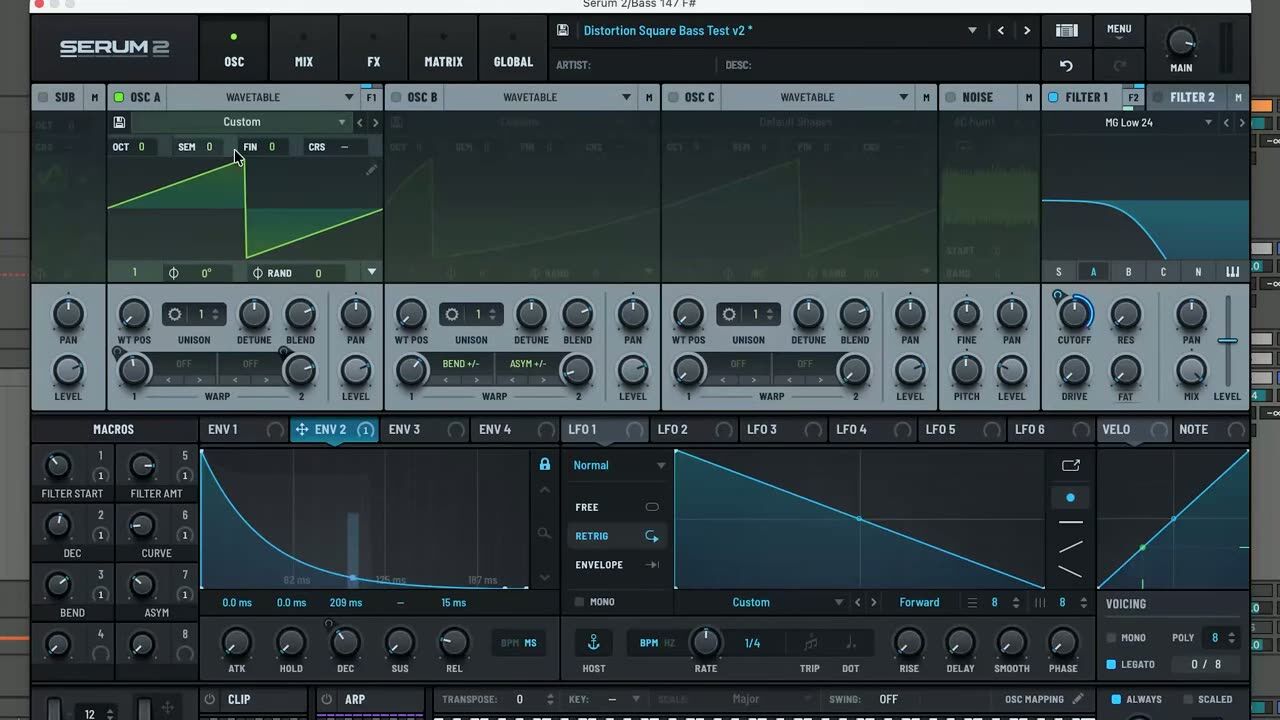This screenshot has width=1280, height=720.
Task: Adjust the filter LEVEL vertical slider
Action: 1228,341
